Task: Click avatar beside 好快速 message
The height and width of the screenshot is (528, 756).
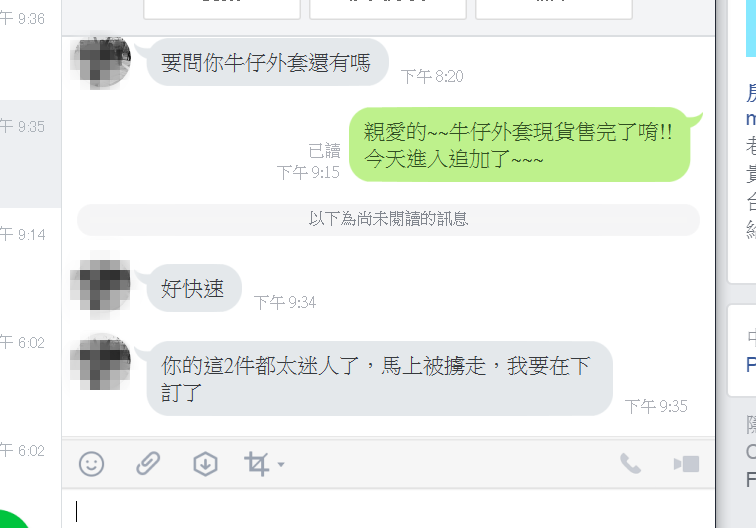Action: [101, 287]
